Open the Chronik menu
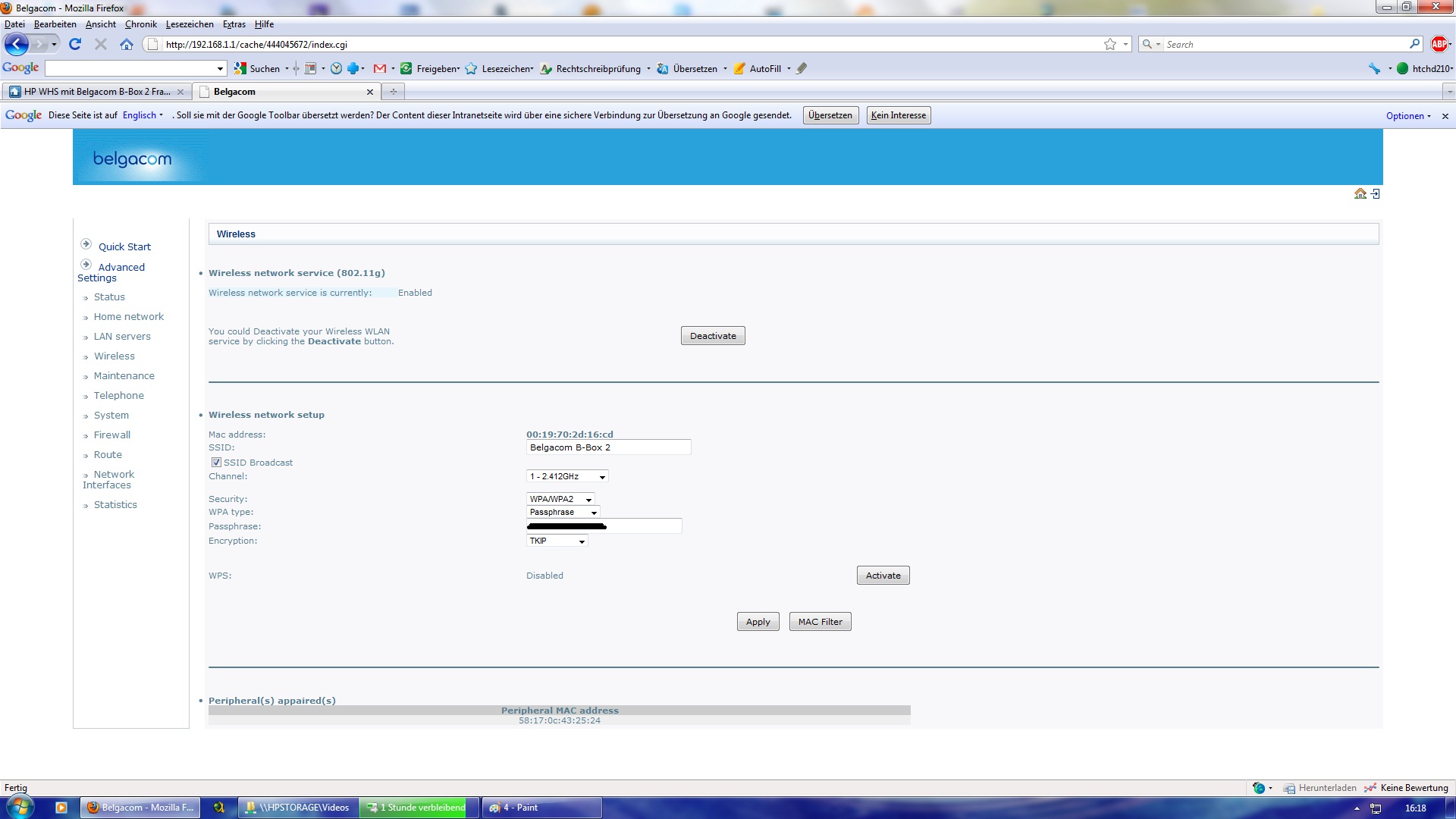Screen dimensions: 1456x819 tap(141, 24)
